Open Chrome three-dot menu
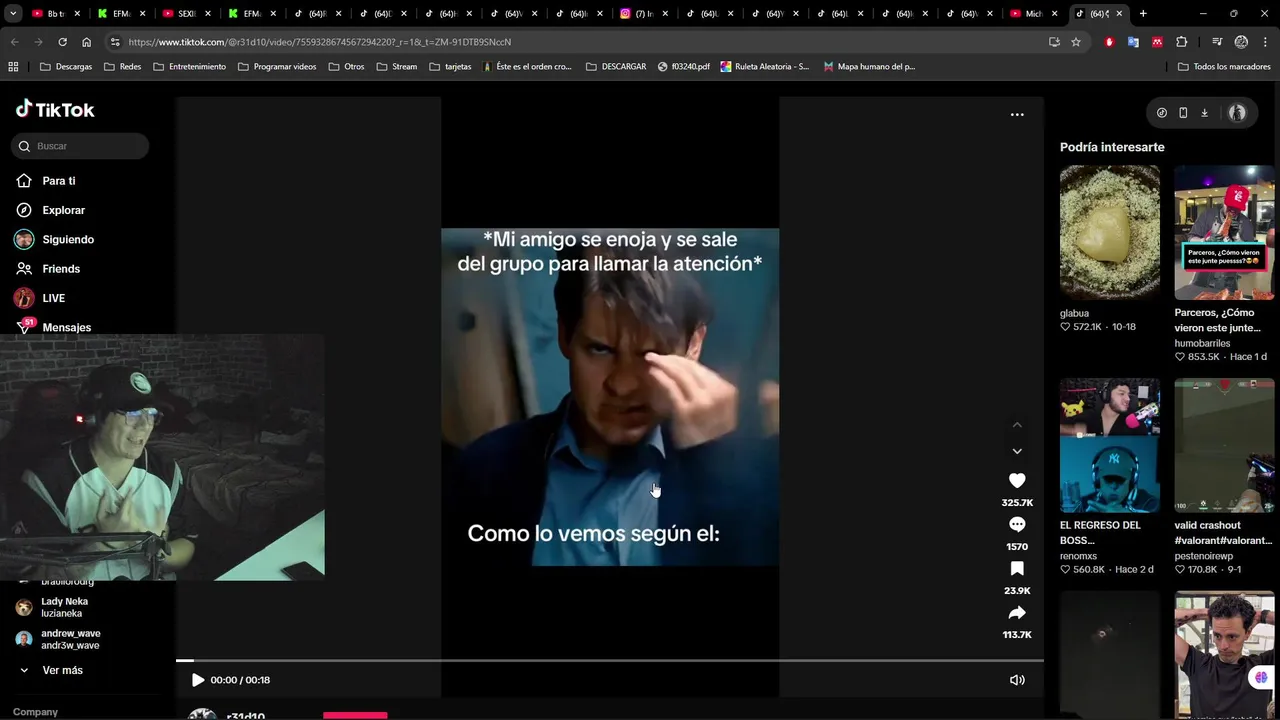 (x=1265, y=42)
